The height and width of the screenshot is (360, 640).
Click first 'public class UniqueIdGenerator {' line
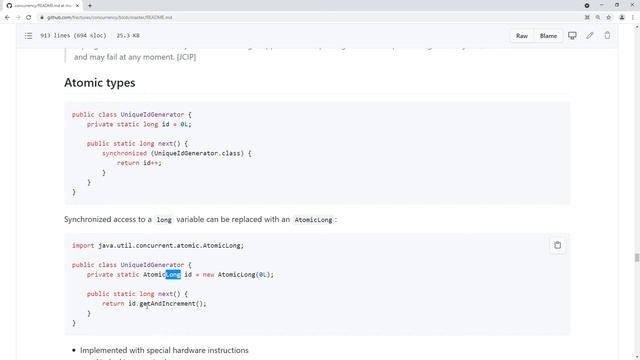pos(131,115)
